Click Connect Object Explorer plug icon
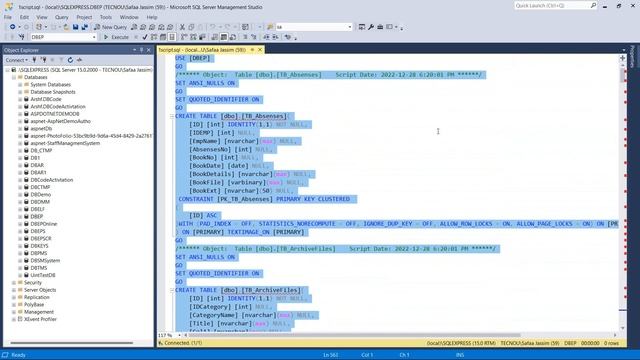The image size is (640, 360). point(34,60)
